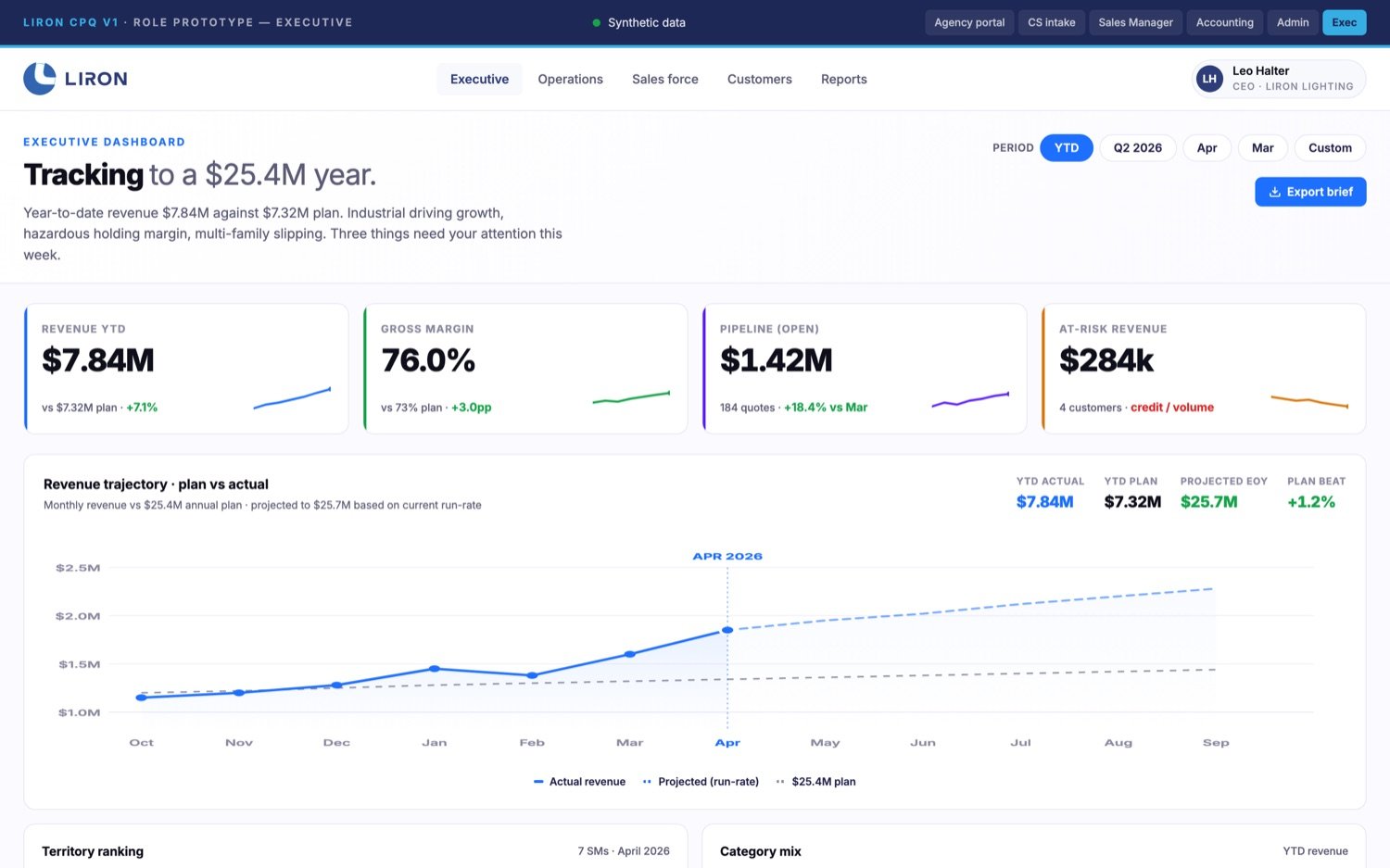Select the Exec role button
Screen dimensions: 1390x868
click(x=1345, y=22)
